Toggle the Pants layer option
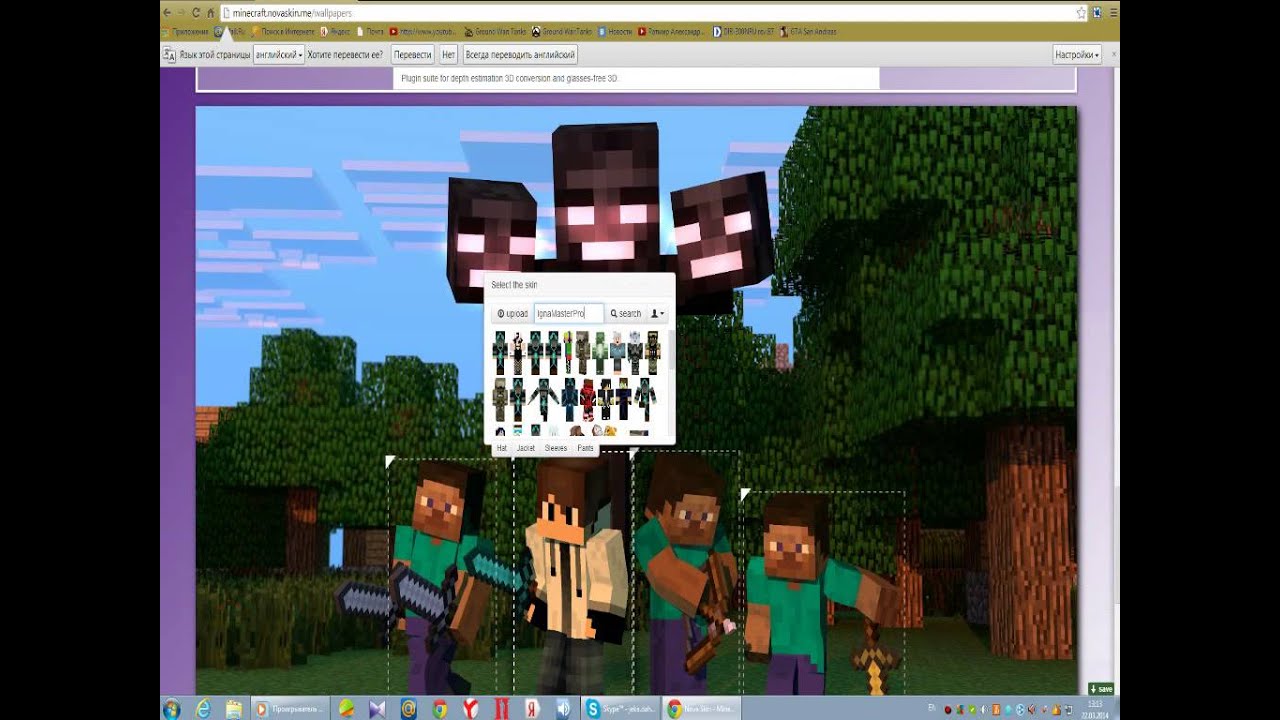This screenshot has height=720, width=1280. click(x=585, y=448)
